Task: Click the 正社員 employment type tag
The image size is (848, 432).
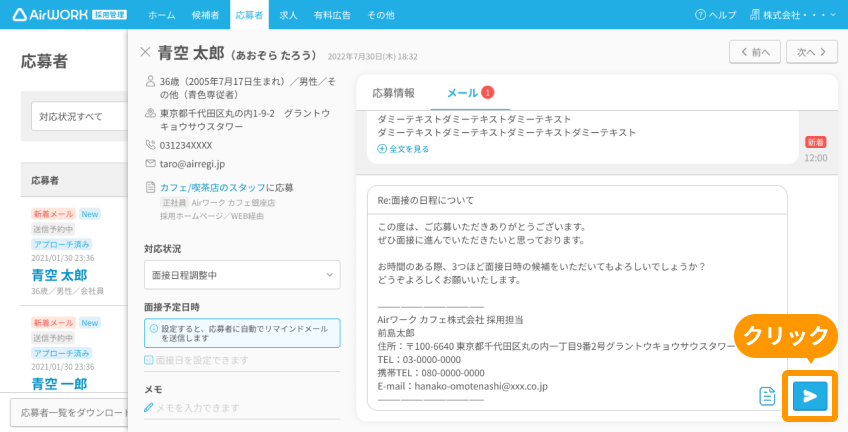Action: click(x=174, y=203)
